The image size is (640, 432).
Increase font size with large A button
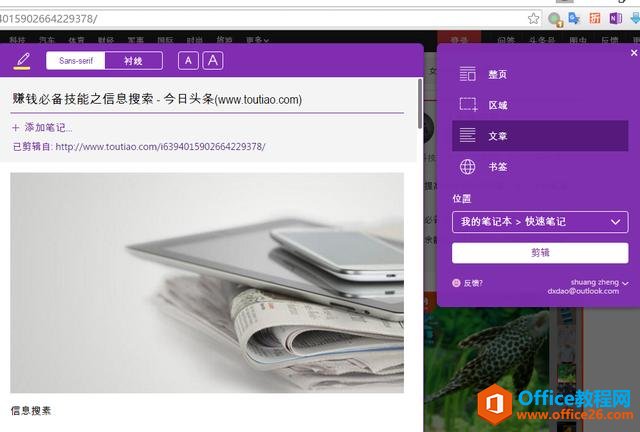213,61
